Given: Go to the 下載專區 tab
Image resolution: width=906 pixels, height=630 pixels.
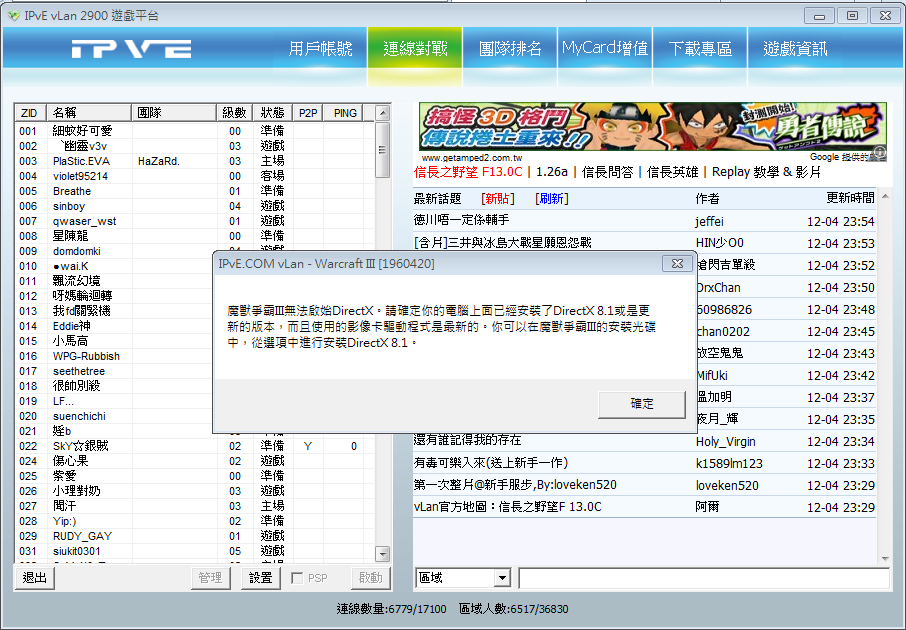Looking at the screenshot, I should click(700, 49).
